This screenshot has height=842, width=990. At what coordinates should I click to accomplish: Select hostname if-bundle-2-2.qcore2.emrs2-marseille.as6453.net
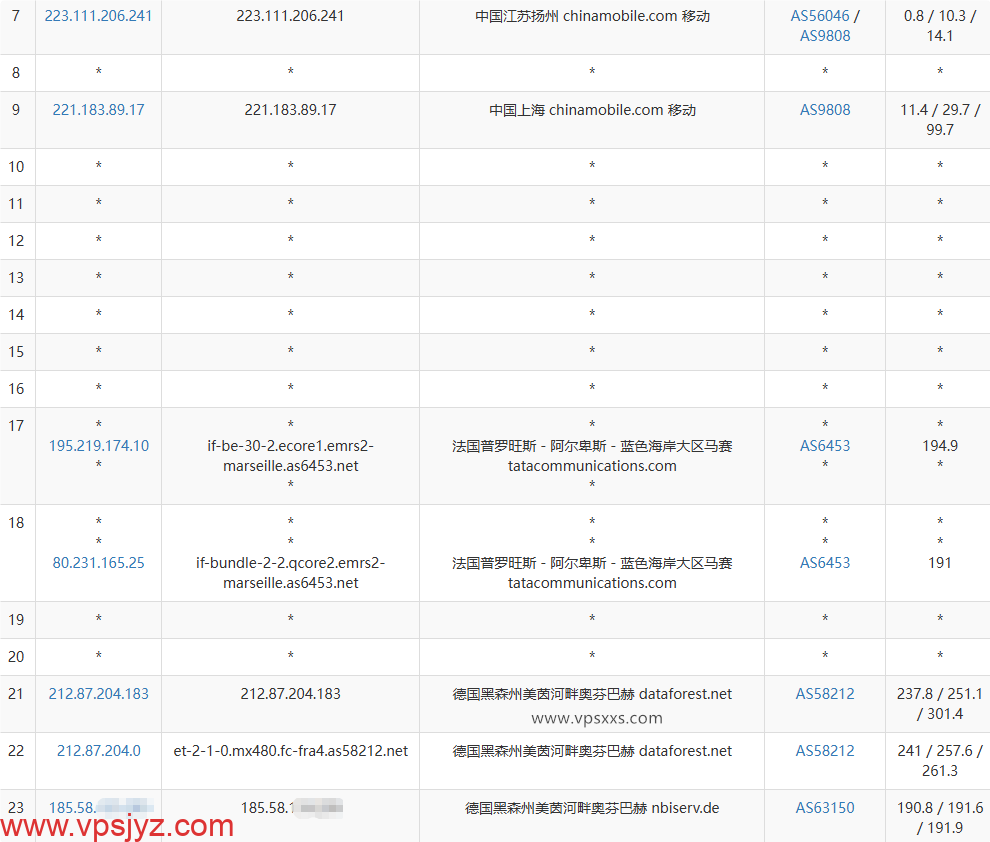[x=290, y=572]
